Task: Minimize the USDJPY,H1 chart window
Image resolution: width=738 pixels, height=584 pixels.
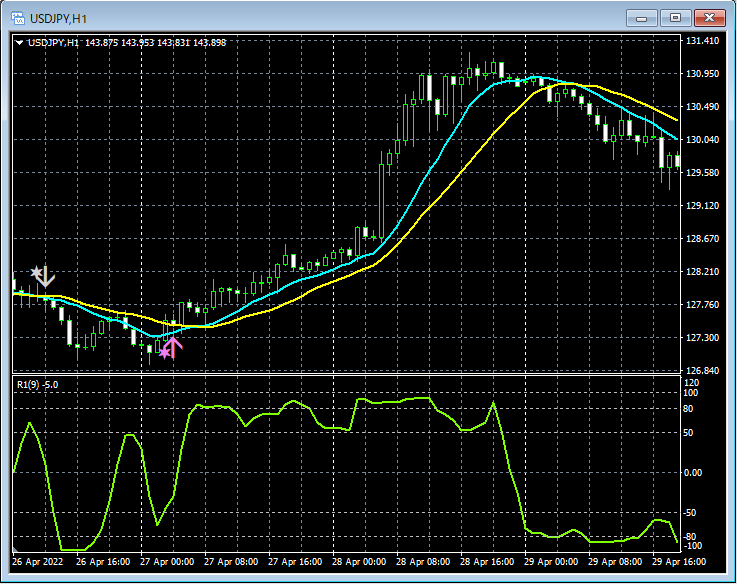Action: click(641, 18)
